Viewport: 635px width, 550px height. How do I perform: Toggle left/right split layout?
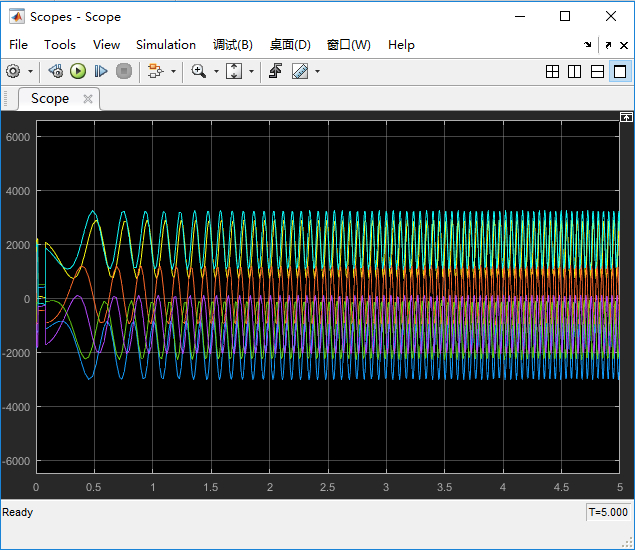coord(574,71)
